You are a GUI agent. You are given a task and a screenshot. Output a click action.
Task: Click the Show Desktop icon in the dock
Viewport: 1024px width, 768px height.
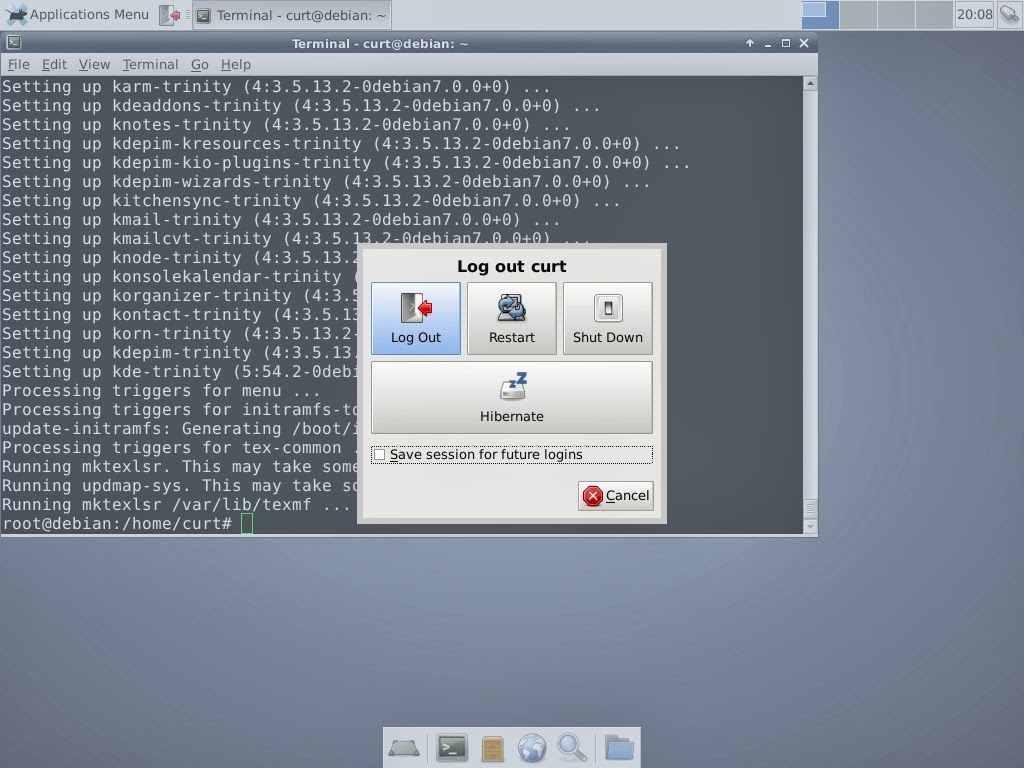point(404,747)
